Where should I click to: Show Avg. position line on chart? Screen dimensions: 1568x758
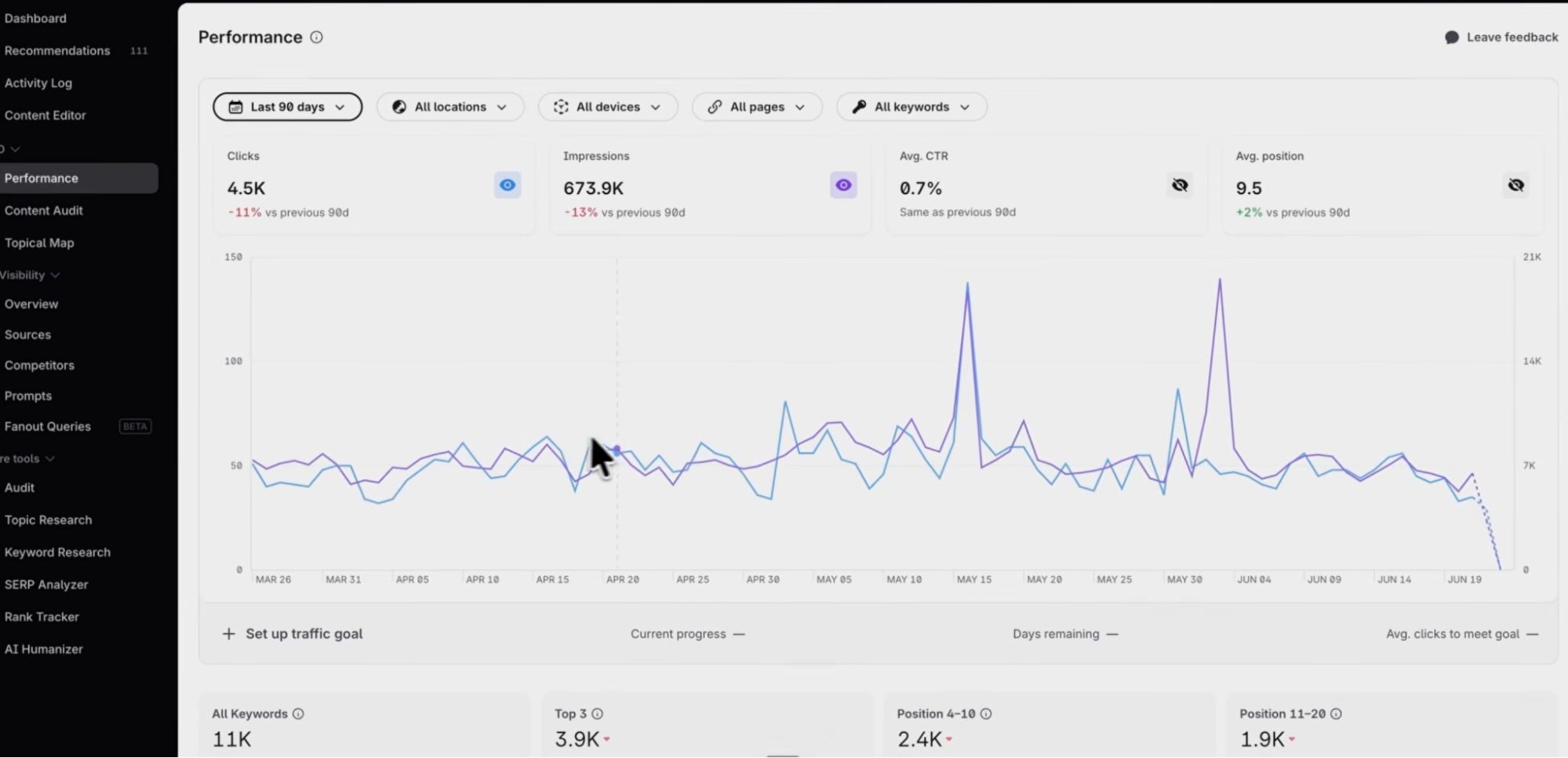click(1516, 185)
